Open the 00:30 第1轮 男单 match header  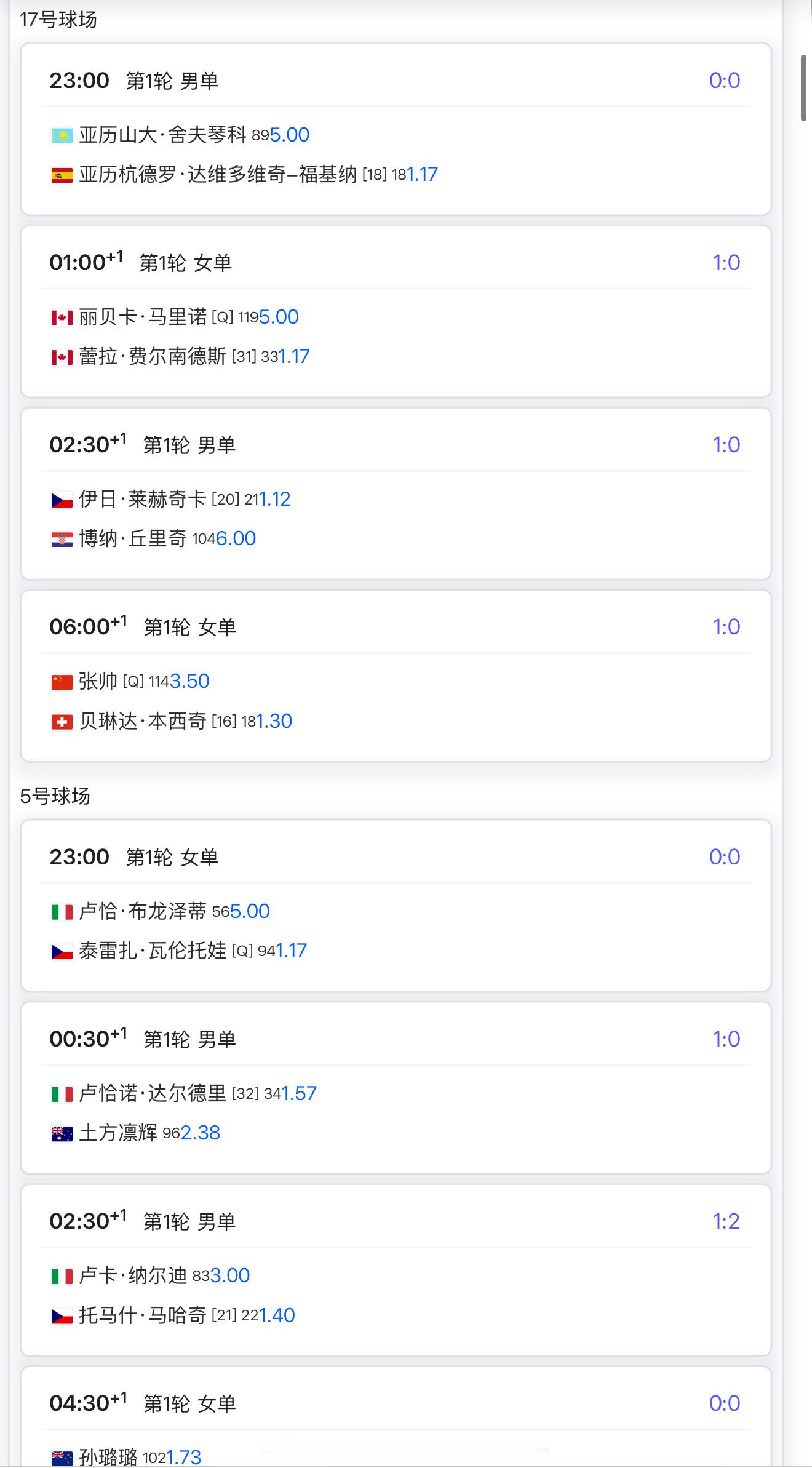(x=396, y=1039)
